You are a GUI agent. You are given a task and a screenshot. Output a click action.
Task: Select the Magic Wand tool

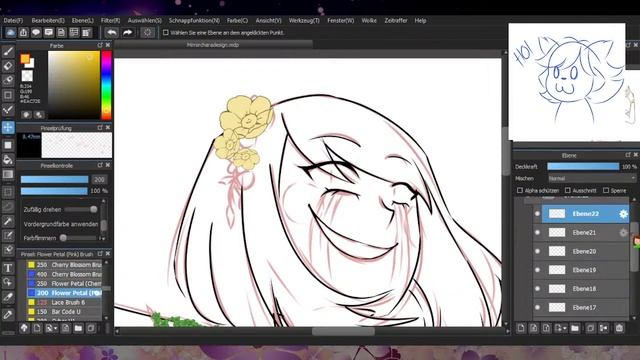coord(8,221)
